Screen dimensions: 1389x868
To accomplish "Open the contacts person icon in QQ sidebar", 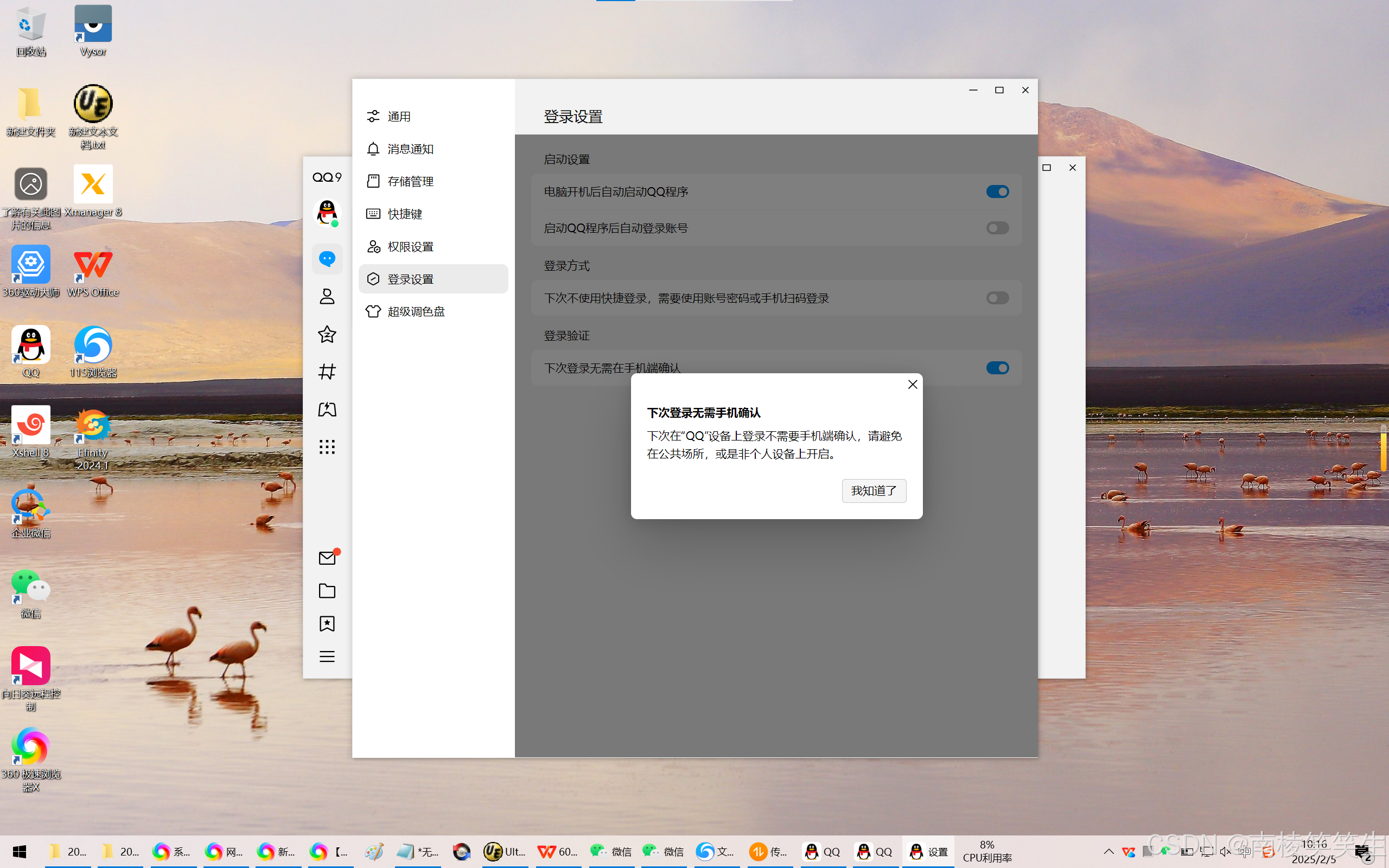I will point(327,296).
